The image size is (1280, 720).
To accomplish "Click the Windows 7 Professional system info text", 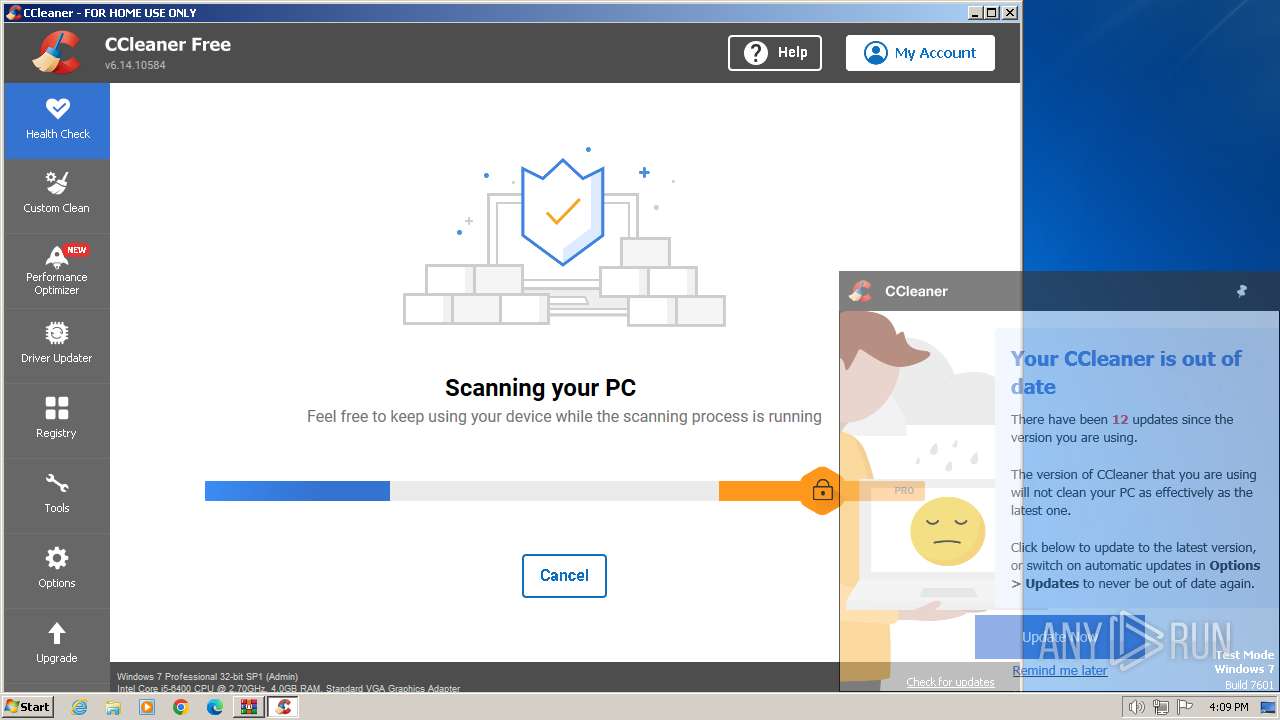I will (x=207, y=677).
